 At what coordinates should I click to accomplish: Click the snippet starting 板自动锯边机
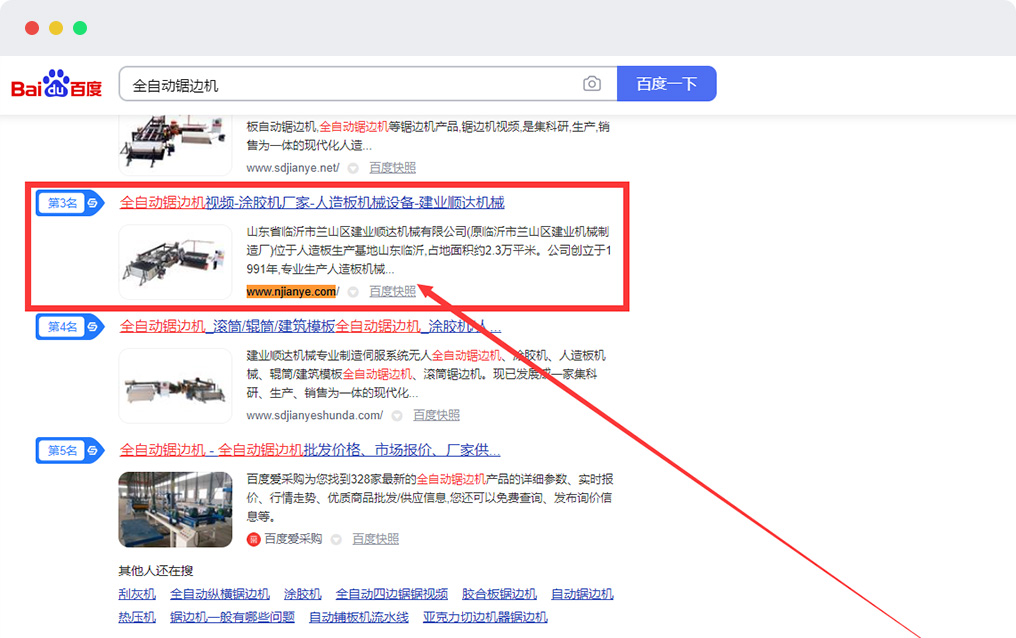coord(428,136)
